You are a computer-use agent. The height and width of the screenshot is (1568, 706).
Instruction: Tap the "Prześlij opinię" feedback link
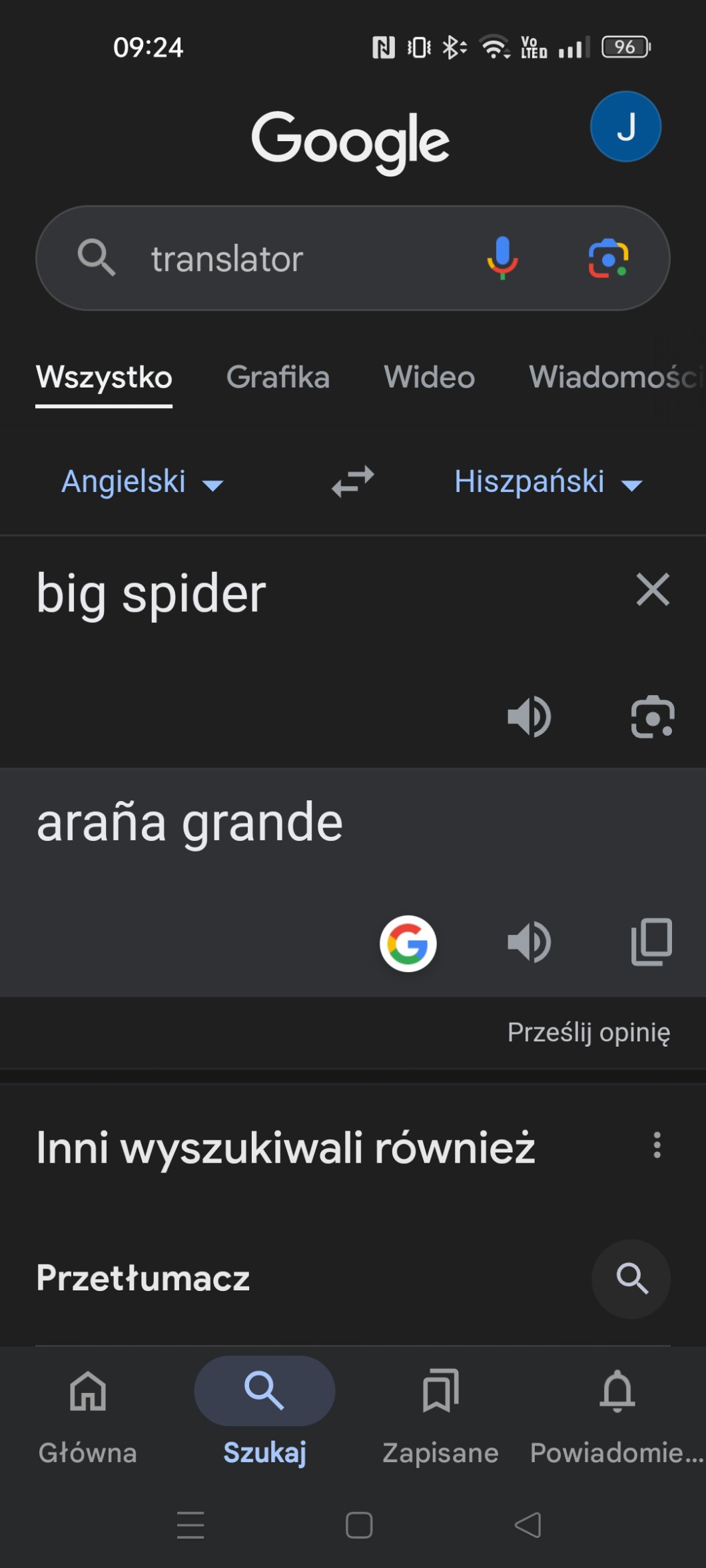click(589, 1033)
